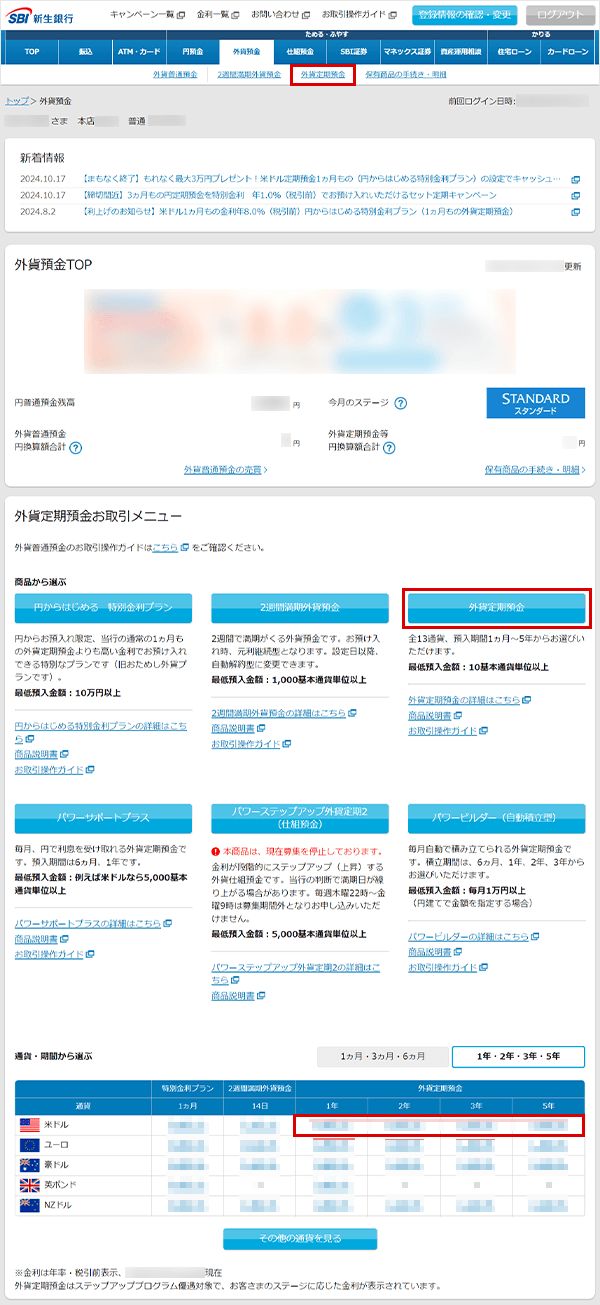600x1305 pixels.
Task: Open 2週間満期外貨預金の詳細はこちら link
Action: 279,713
